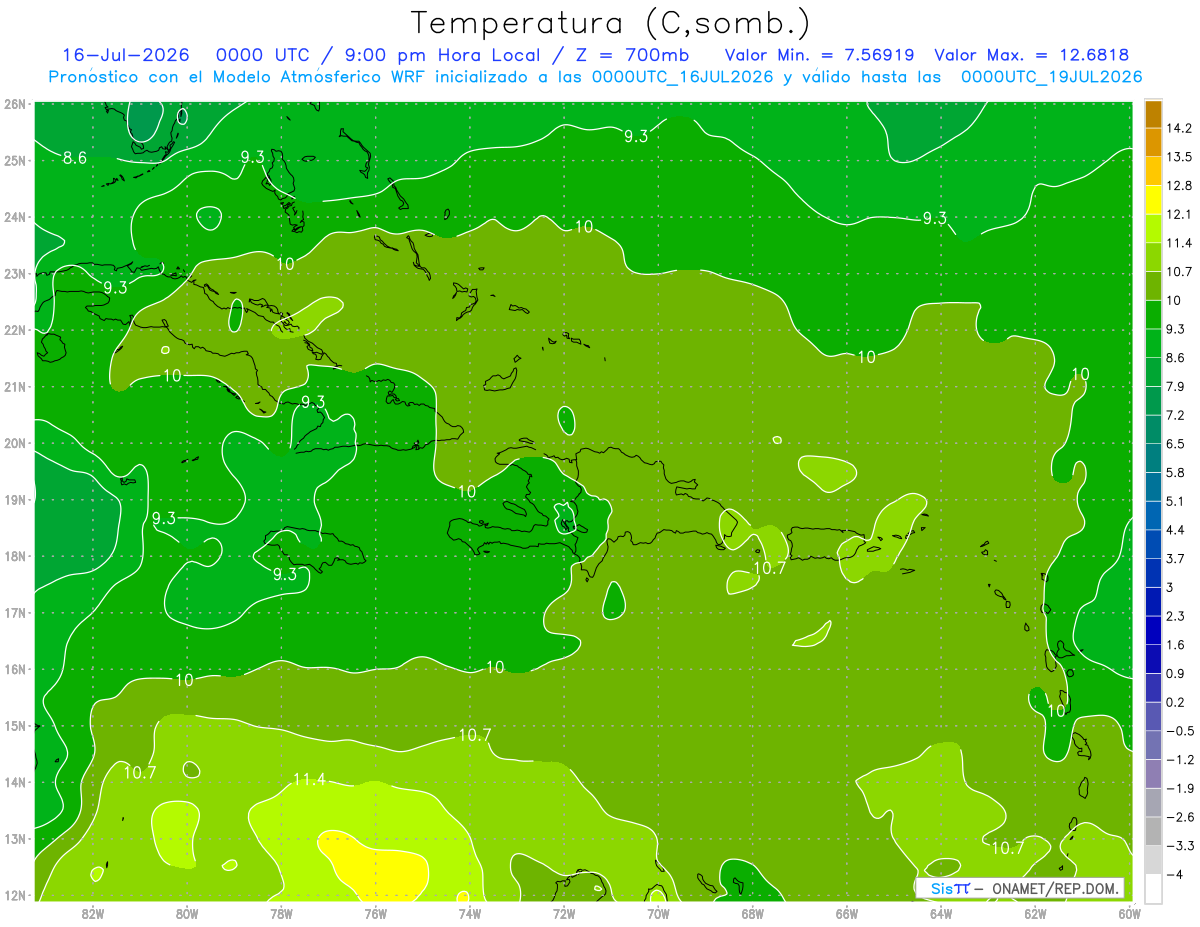Click the '24N' latitude axis label
The width and height of the screenshot is (1200, 927).
(15, 217)
